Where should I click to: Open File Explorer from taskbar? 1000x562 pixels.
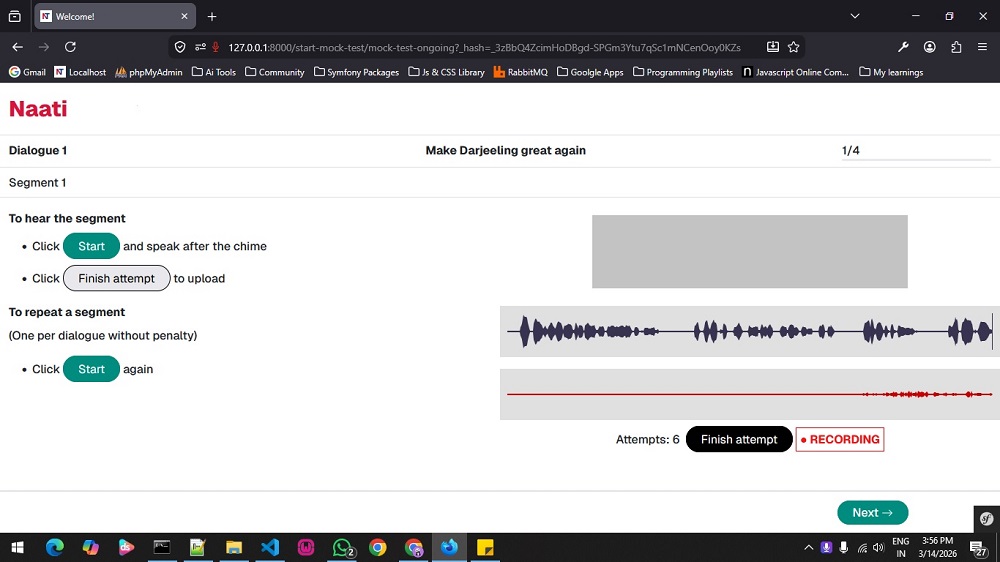(233, 547)
